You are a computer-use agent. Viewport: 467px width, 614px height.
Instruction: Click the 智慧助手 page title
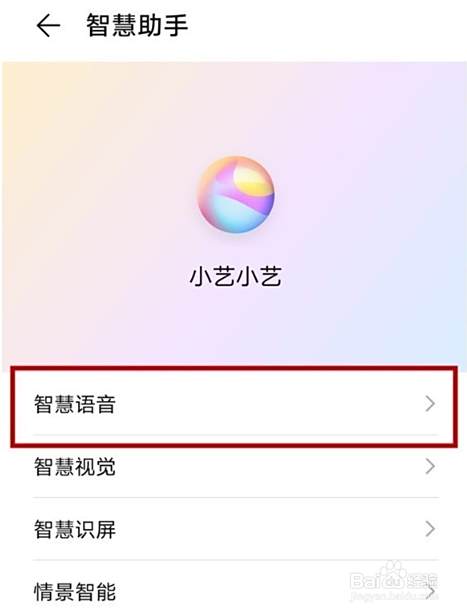click(137, 25)
